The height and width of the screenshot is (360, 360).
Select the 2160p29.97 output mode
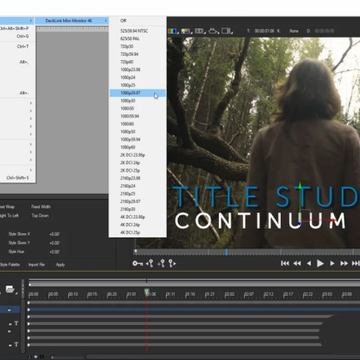(x=138, y=201)
